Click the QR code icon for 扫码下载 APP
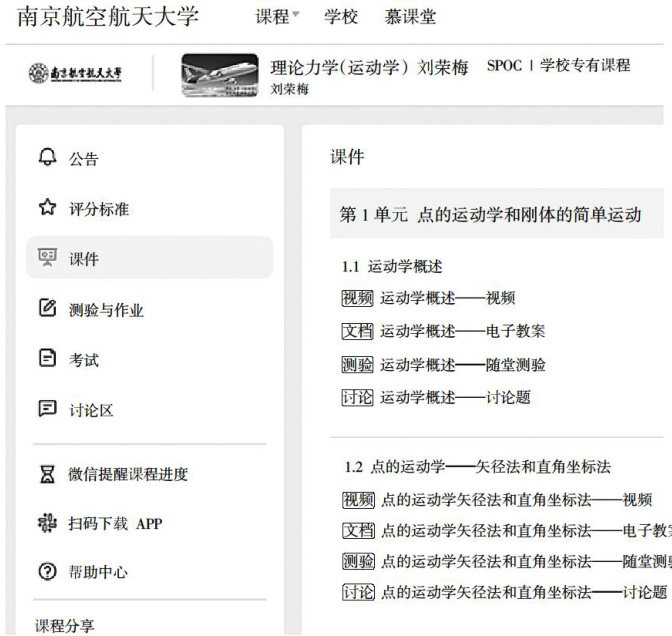 (47, 523)
